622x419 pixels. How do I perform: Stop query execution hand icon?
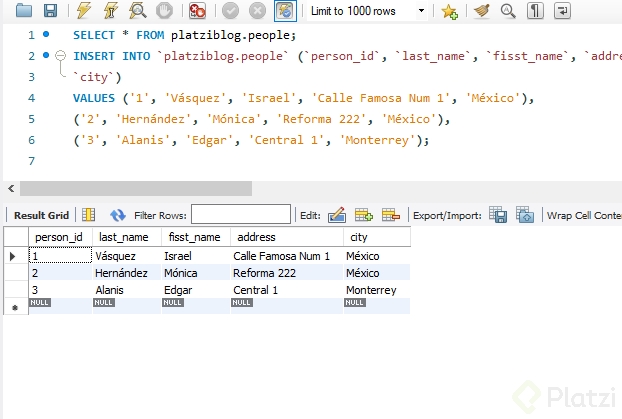[x=164, y=10]
